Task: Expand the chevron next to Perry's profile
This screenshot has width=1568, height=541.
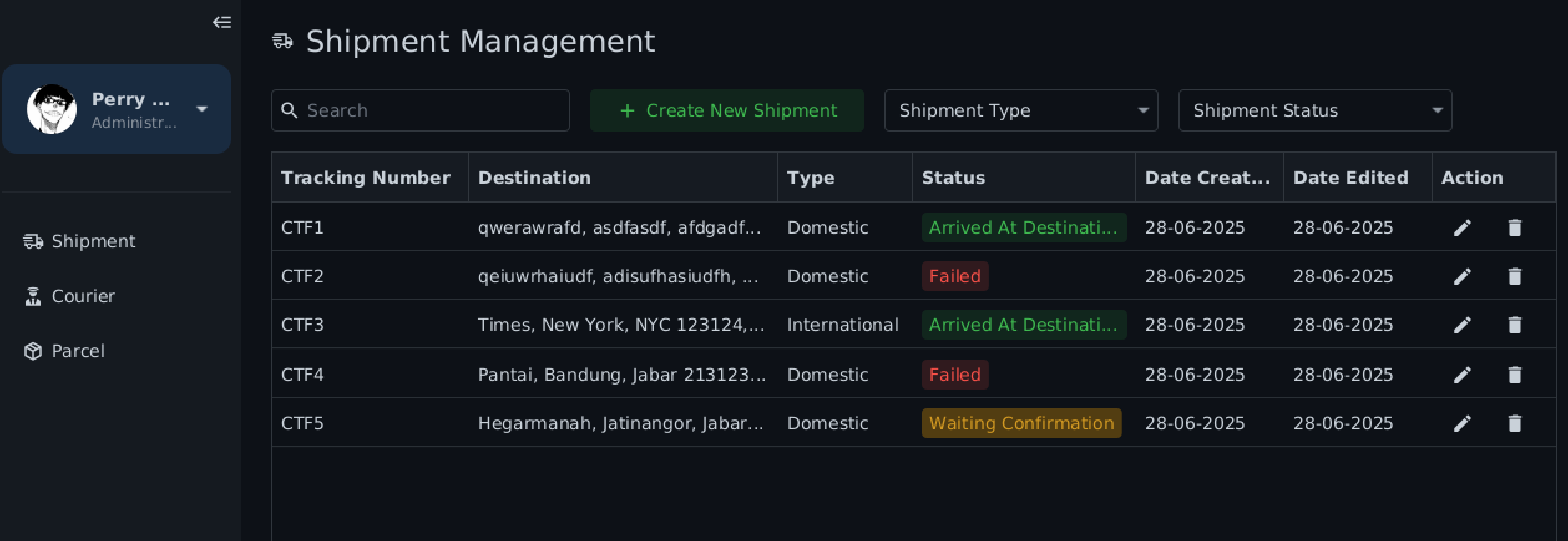Action: tap(202, 108)
